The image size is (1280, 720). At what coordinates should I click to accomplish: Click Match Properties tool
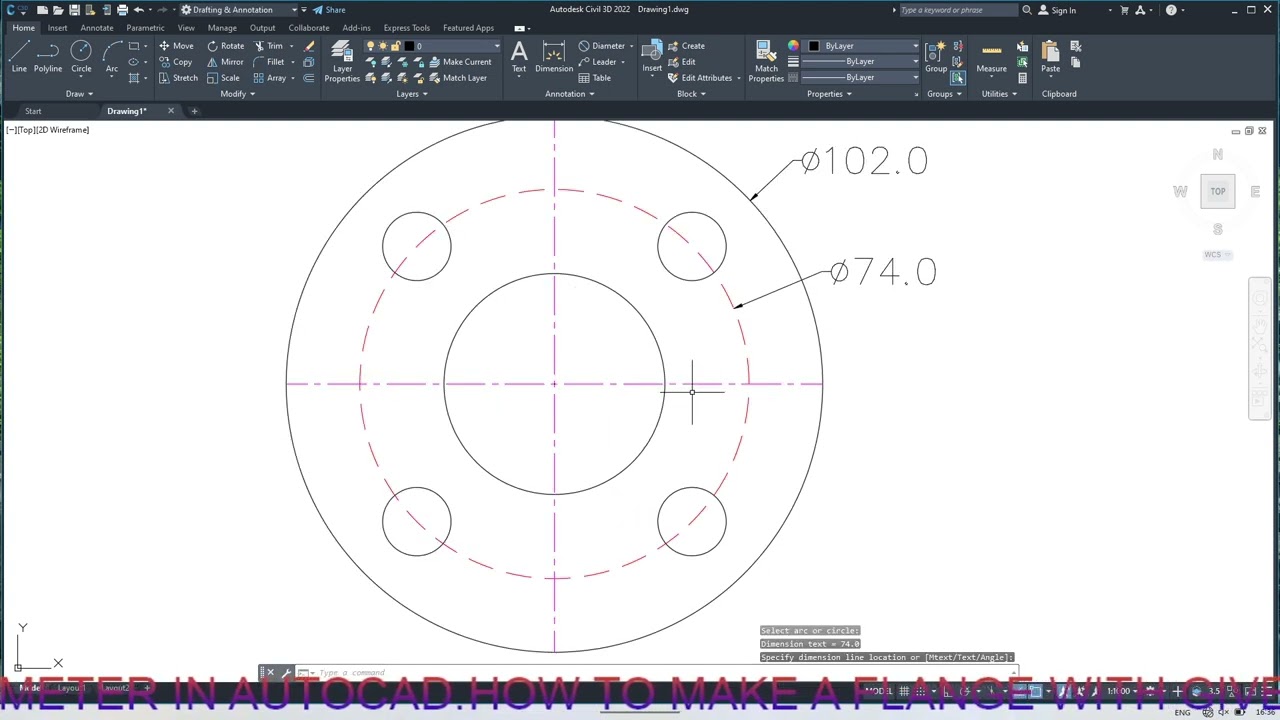coord(766,62)
